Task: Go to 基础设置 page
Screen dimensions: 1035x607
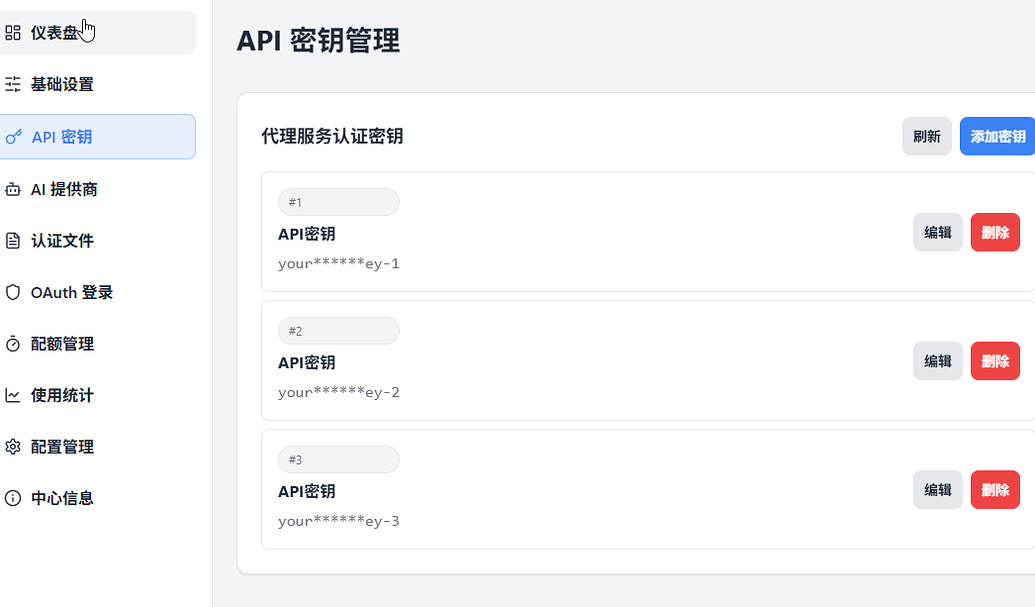Action: (98, 84)
